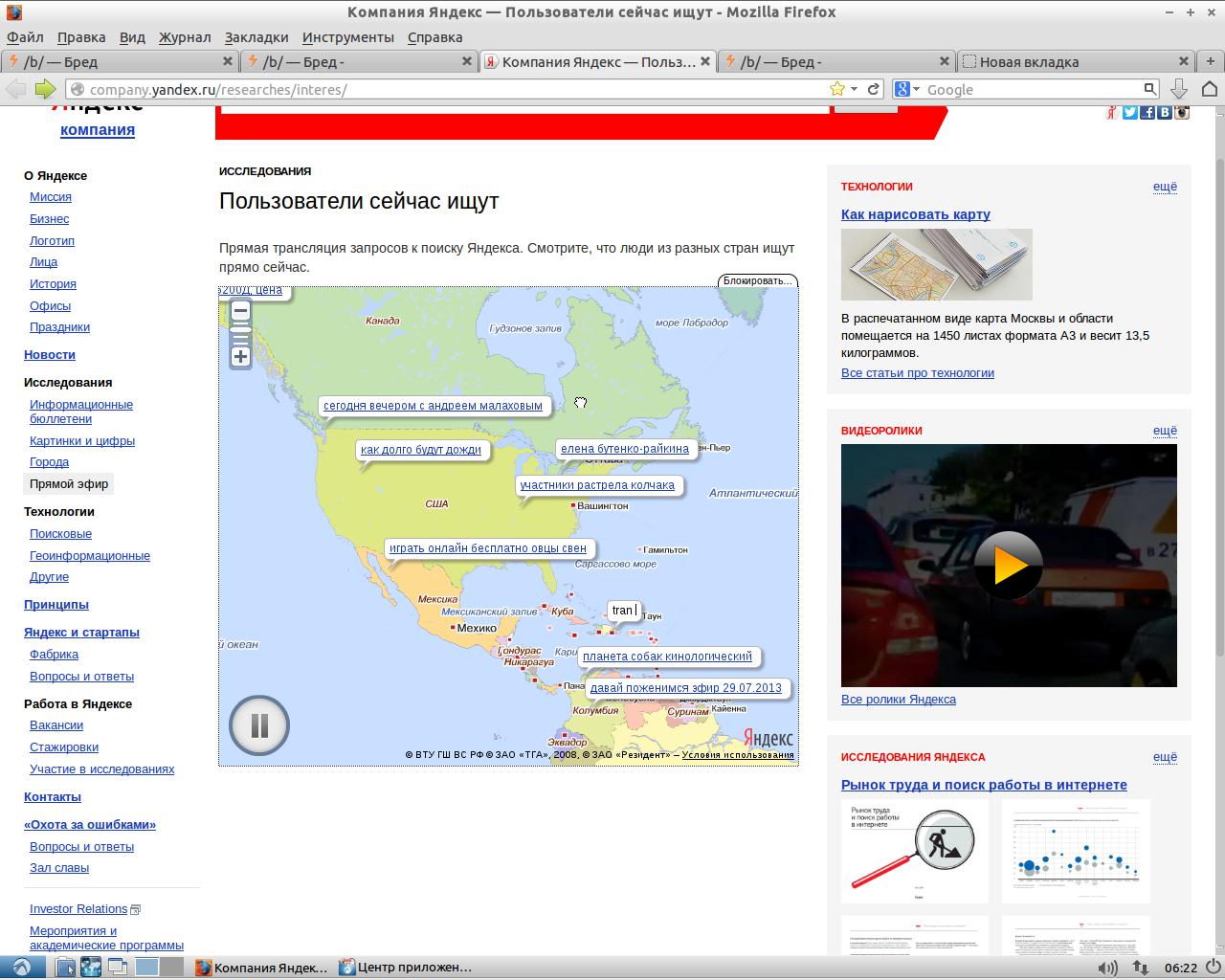Click the search magnifier in Google box
1225x980 pixels.
pyautogui.click(x=1150, y=89)
